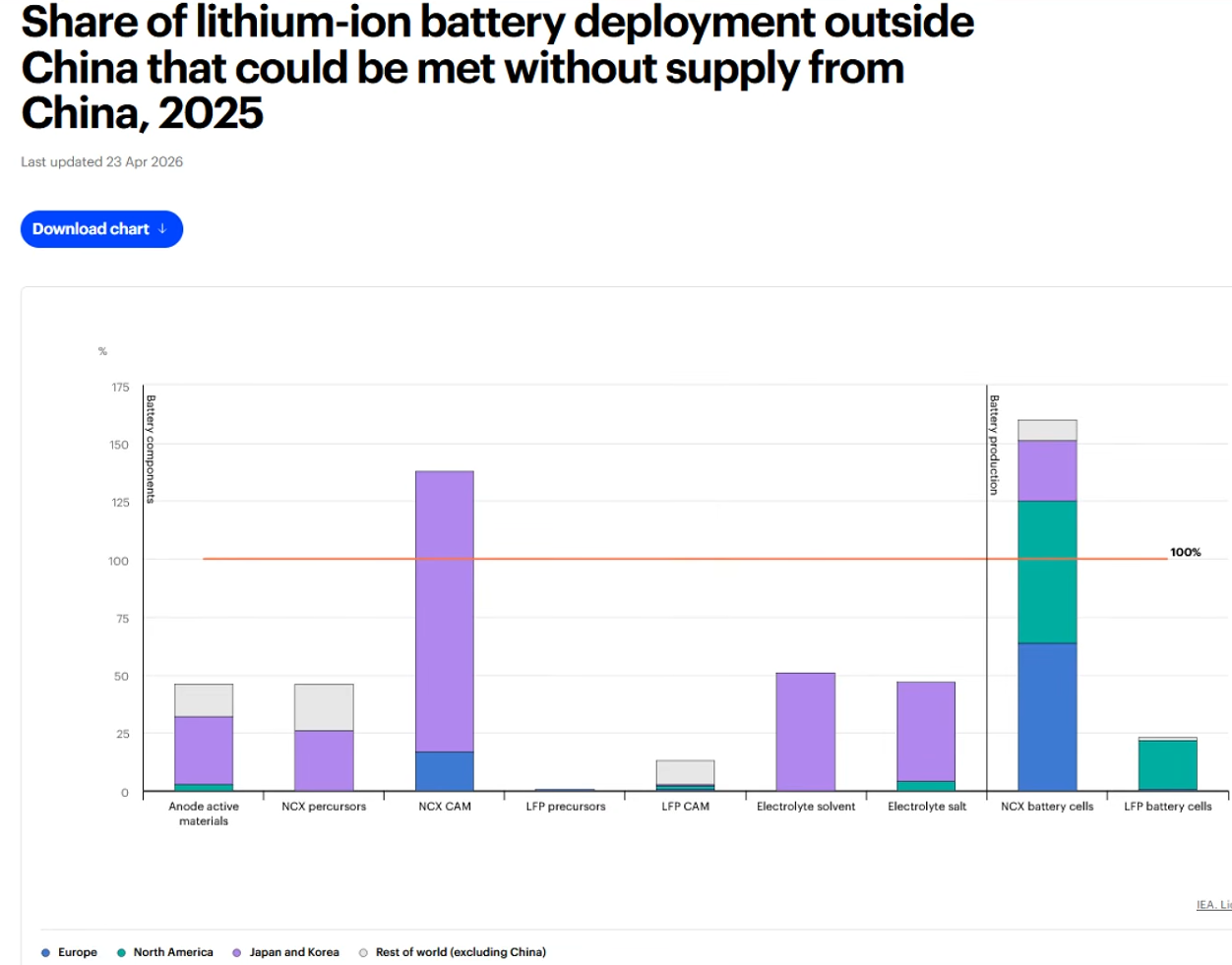
Task: Click the 100% reference line label
Action: coord(1186,553)
